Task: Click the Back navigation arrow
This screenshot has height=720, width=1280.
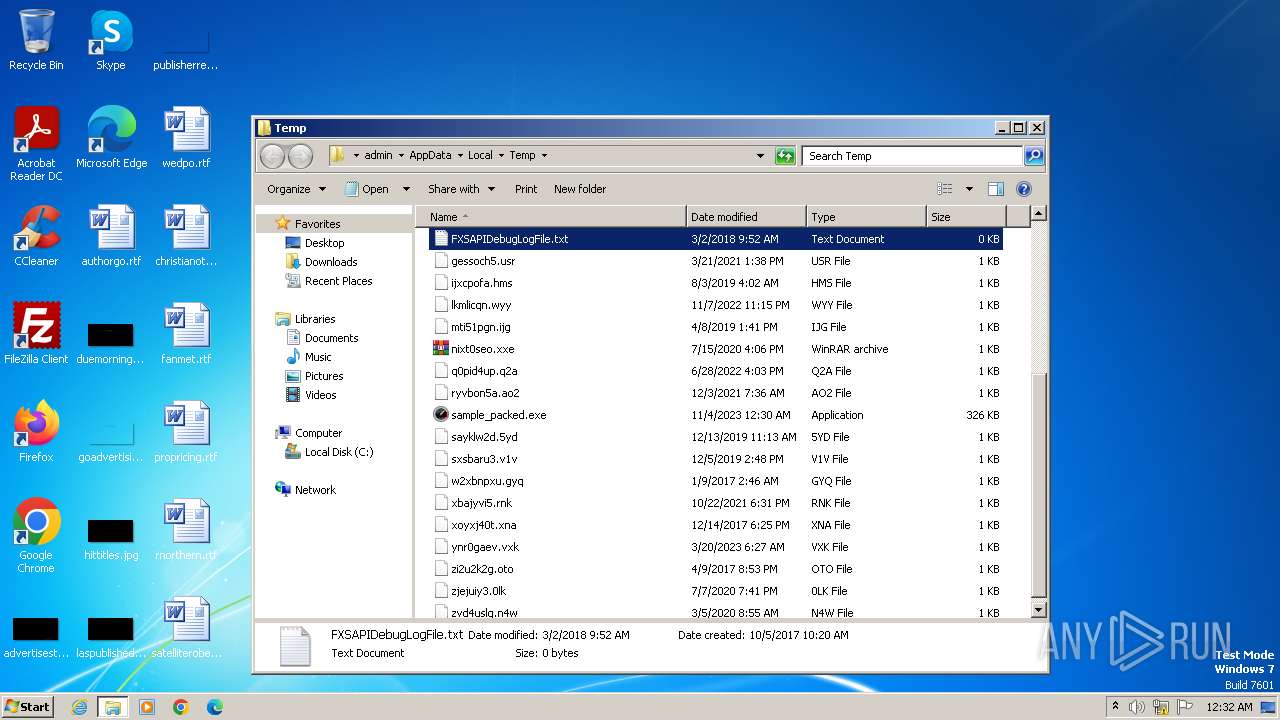Action: pyautogui.click(x=272, y=156)
